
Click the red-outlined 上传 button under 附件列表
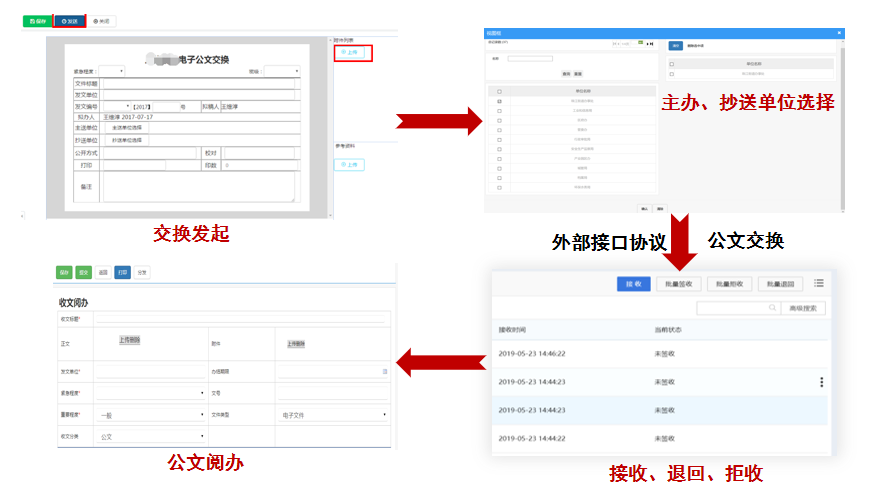(352, 52)
